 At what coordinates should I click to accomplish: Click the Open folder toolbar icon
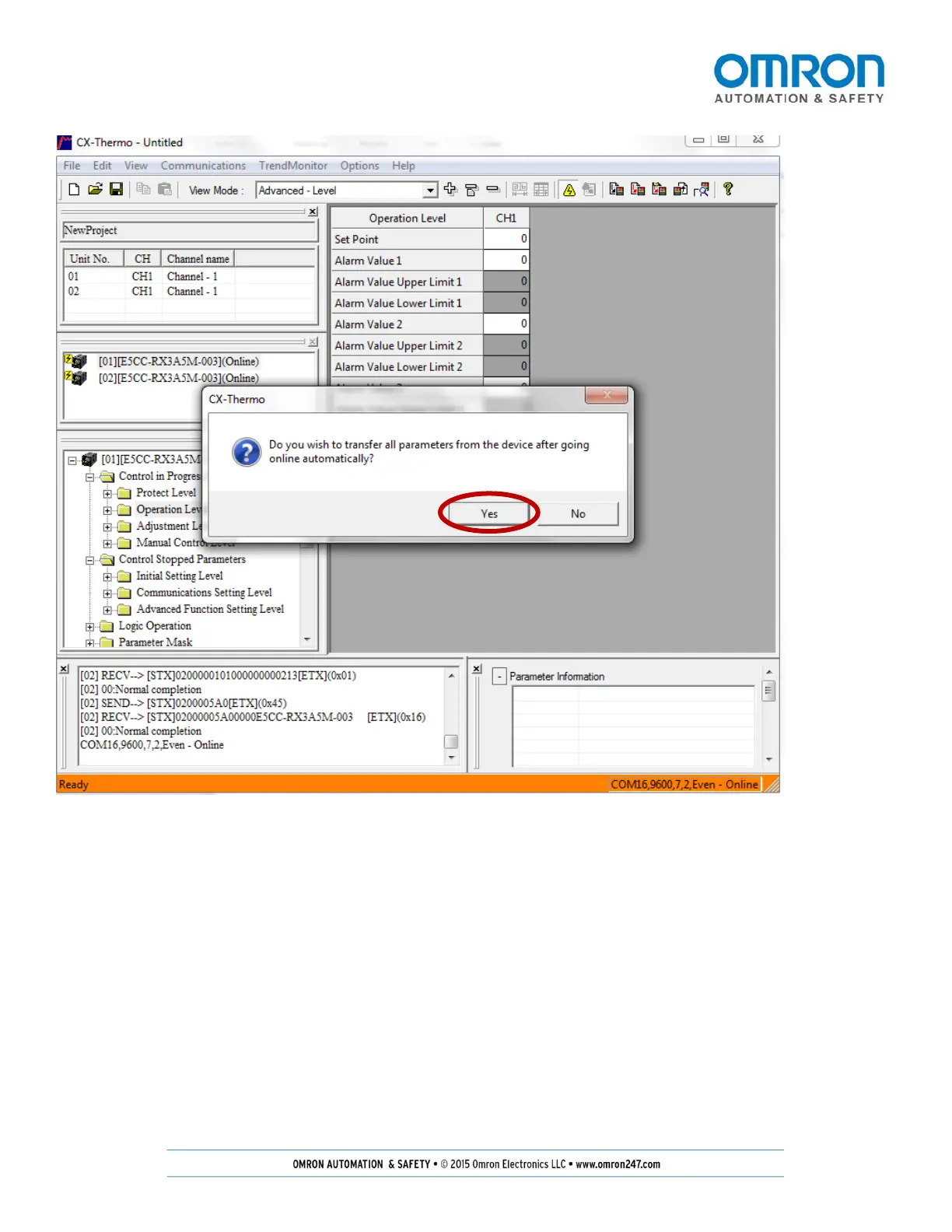pos(95,189)
